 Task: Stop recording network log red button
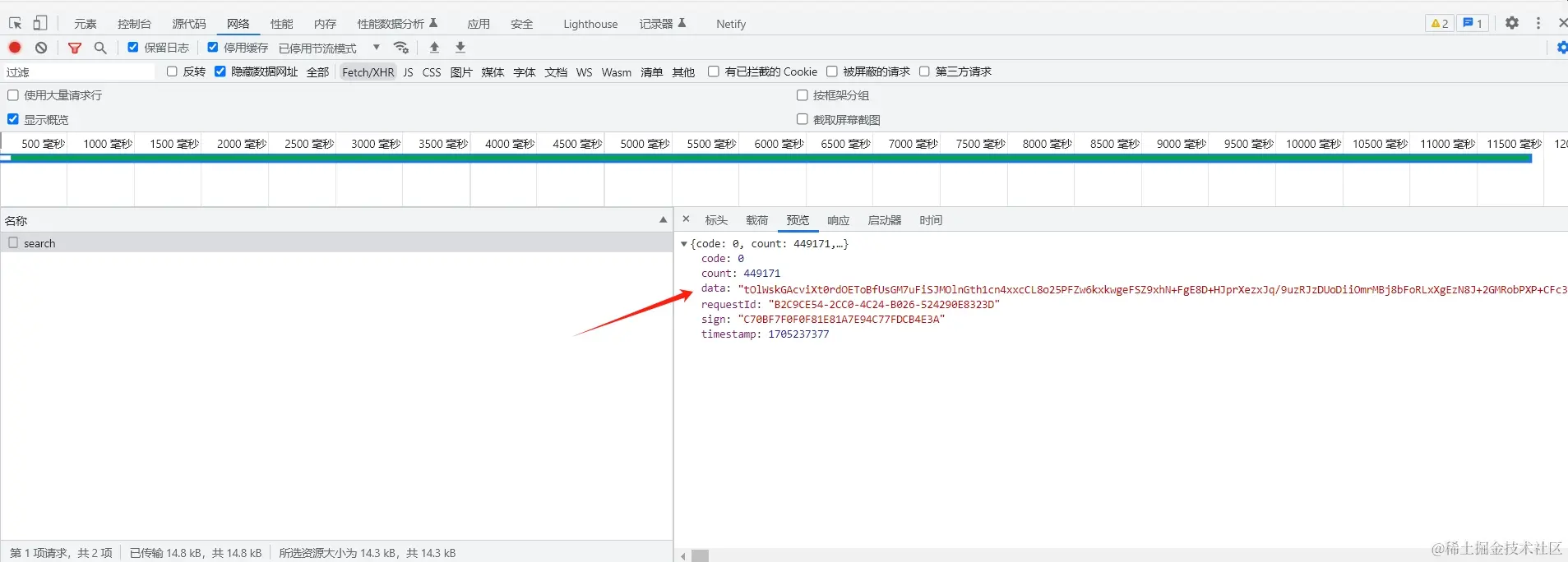(15, 48)
